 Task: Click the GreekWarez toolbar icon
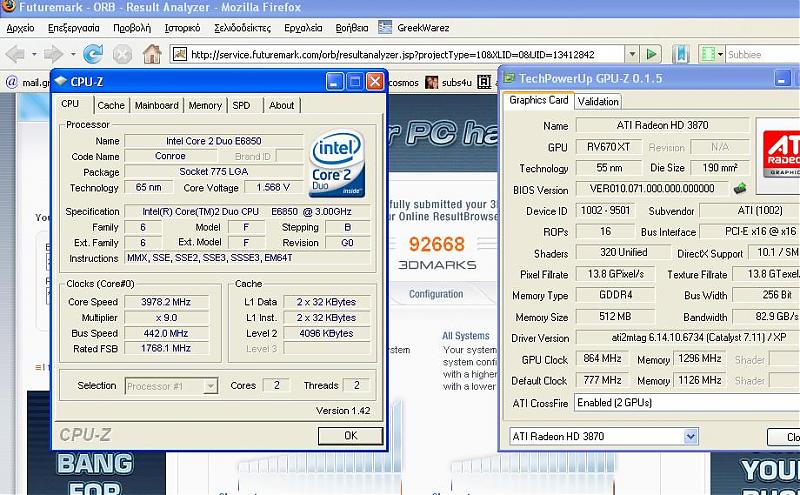(385, 27)
